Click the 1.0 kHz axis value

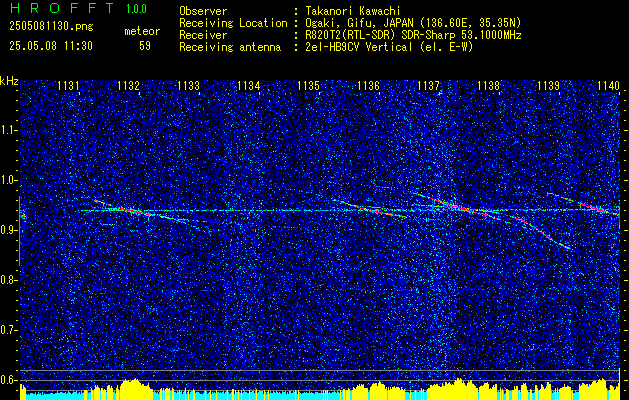8,180
